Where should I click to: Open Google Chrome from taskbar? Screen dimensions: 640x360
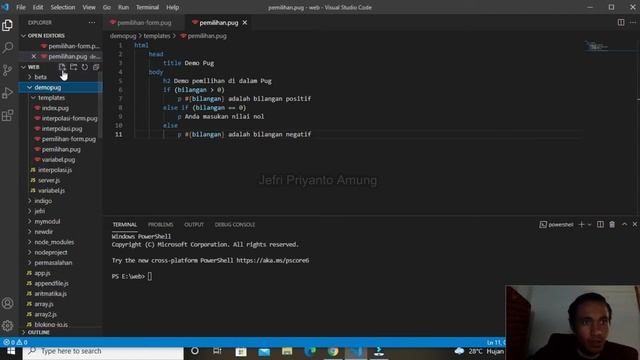(333, 351)
